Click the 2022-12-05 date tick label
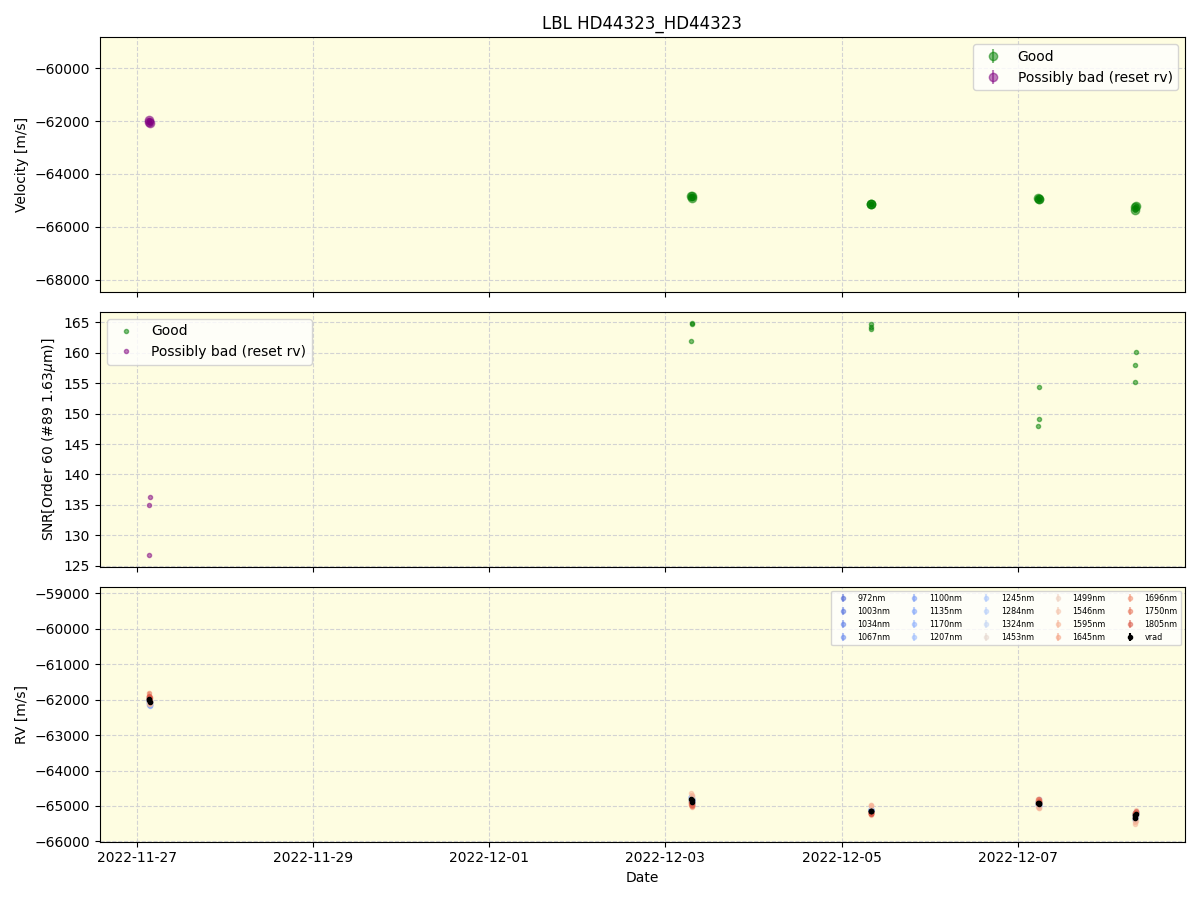This screenshot has height=900, width=1200. pos(842,857)
